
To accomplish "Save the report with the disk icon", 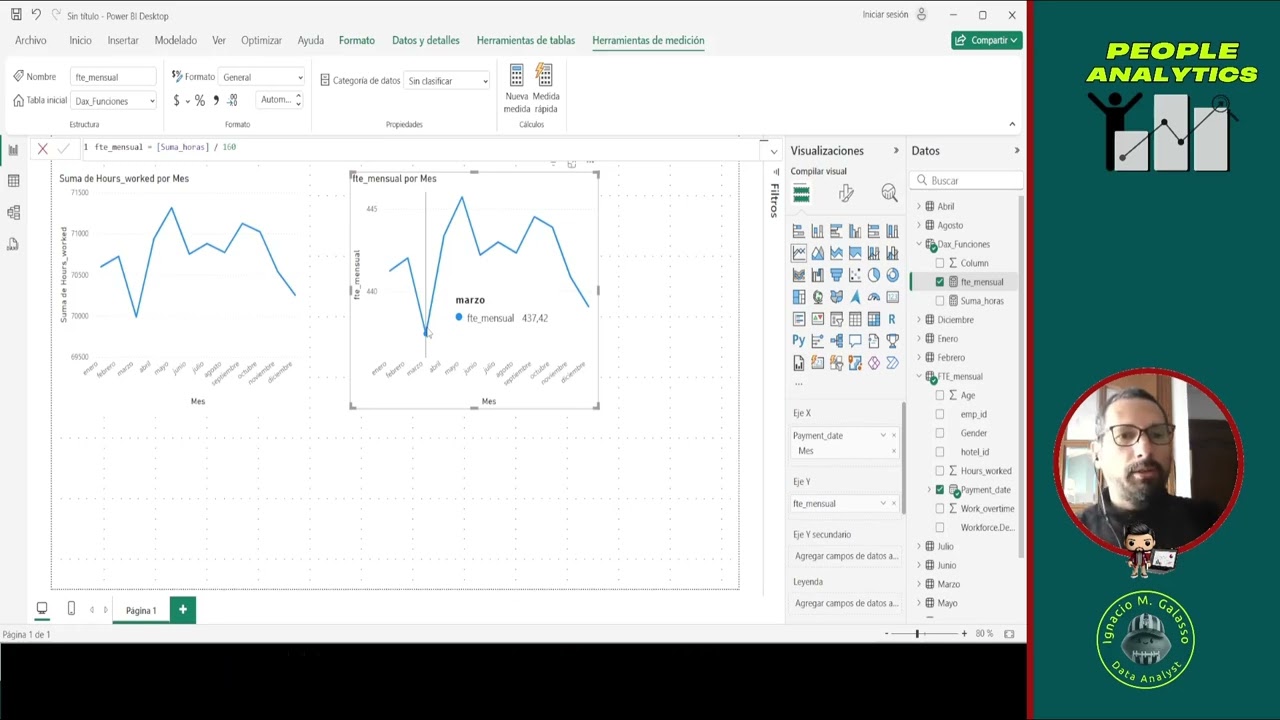I will click(16, 15).
